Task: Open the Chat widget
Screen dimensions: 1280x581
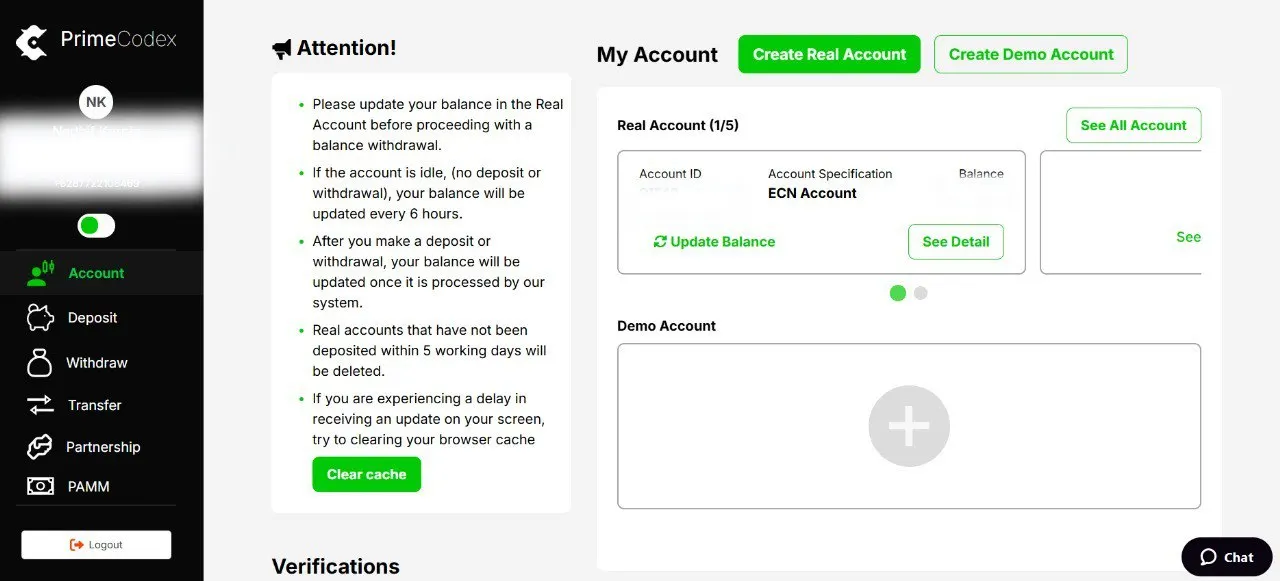Action: tap(1226, 557)
